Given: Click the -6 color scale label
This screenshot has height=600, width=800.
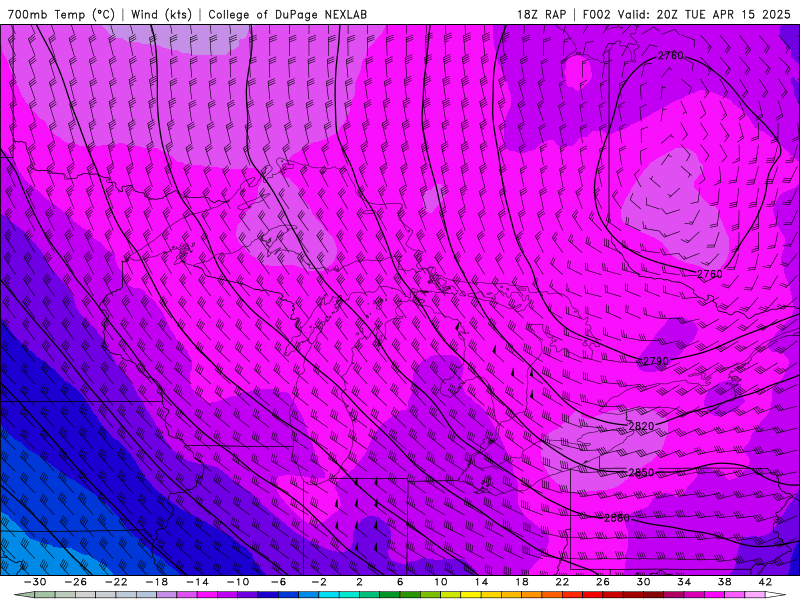Looking at the screenshot, I should pyautogui.click(x=279, y=582).
